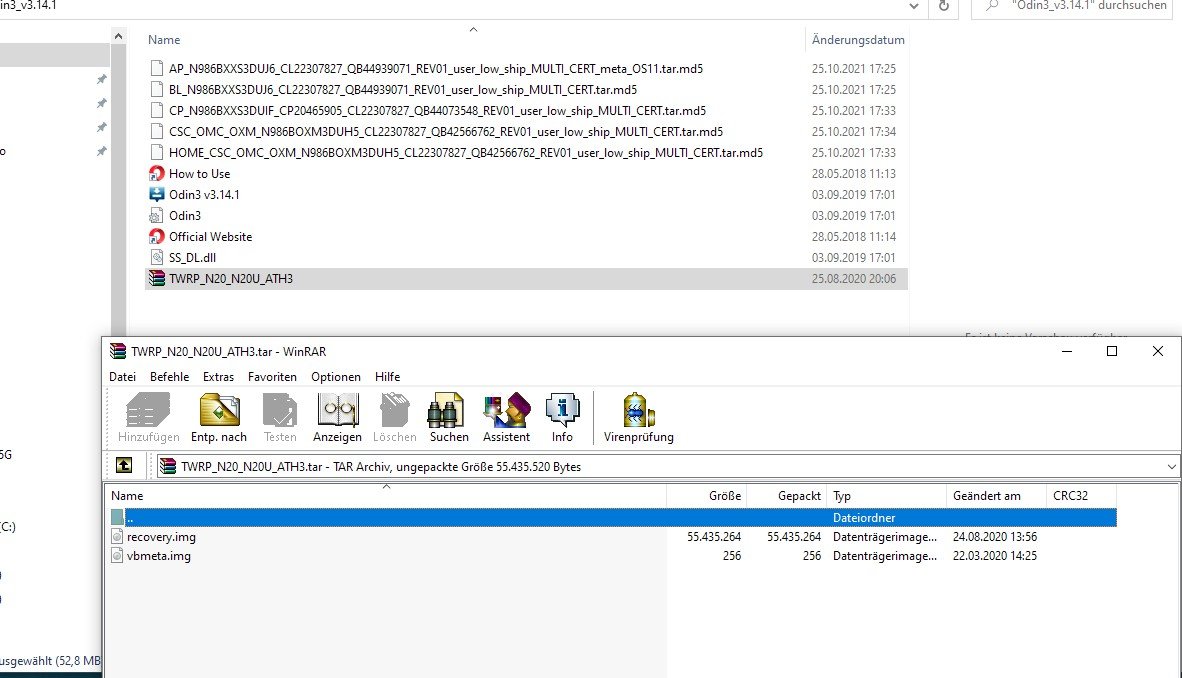The width and height of the screenshot is (1182, 678).
Task: Click the AP_N986BXXS3DUJ6 file icon
Action: 156,69
